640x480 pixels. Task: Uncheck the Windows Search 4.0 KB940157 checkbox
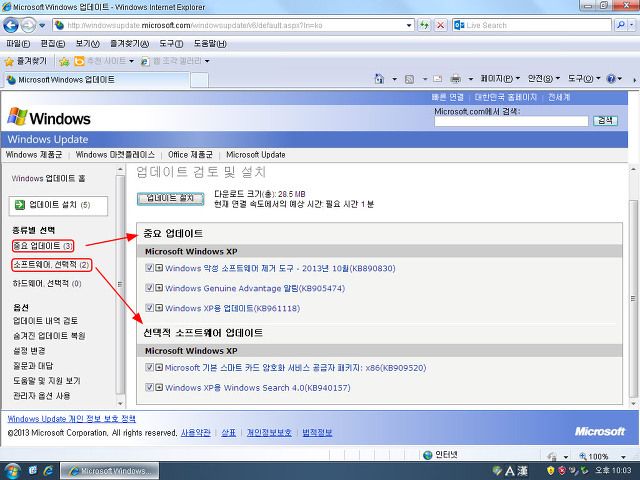tap(149, 387)
